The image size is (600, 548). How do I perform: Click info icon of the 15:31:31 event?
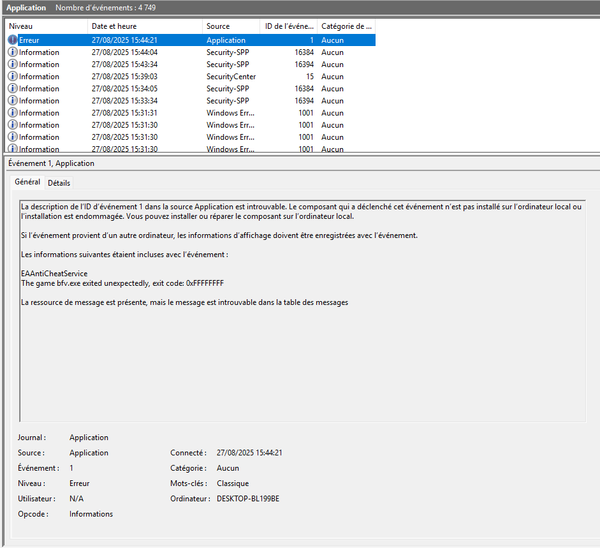12,113
